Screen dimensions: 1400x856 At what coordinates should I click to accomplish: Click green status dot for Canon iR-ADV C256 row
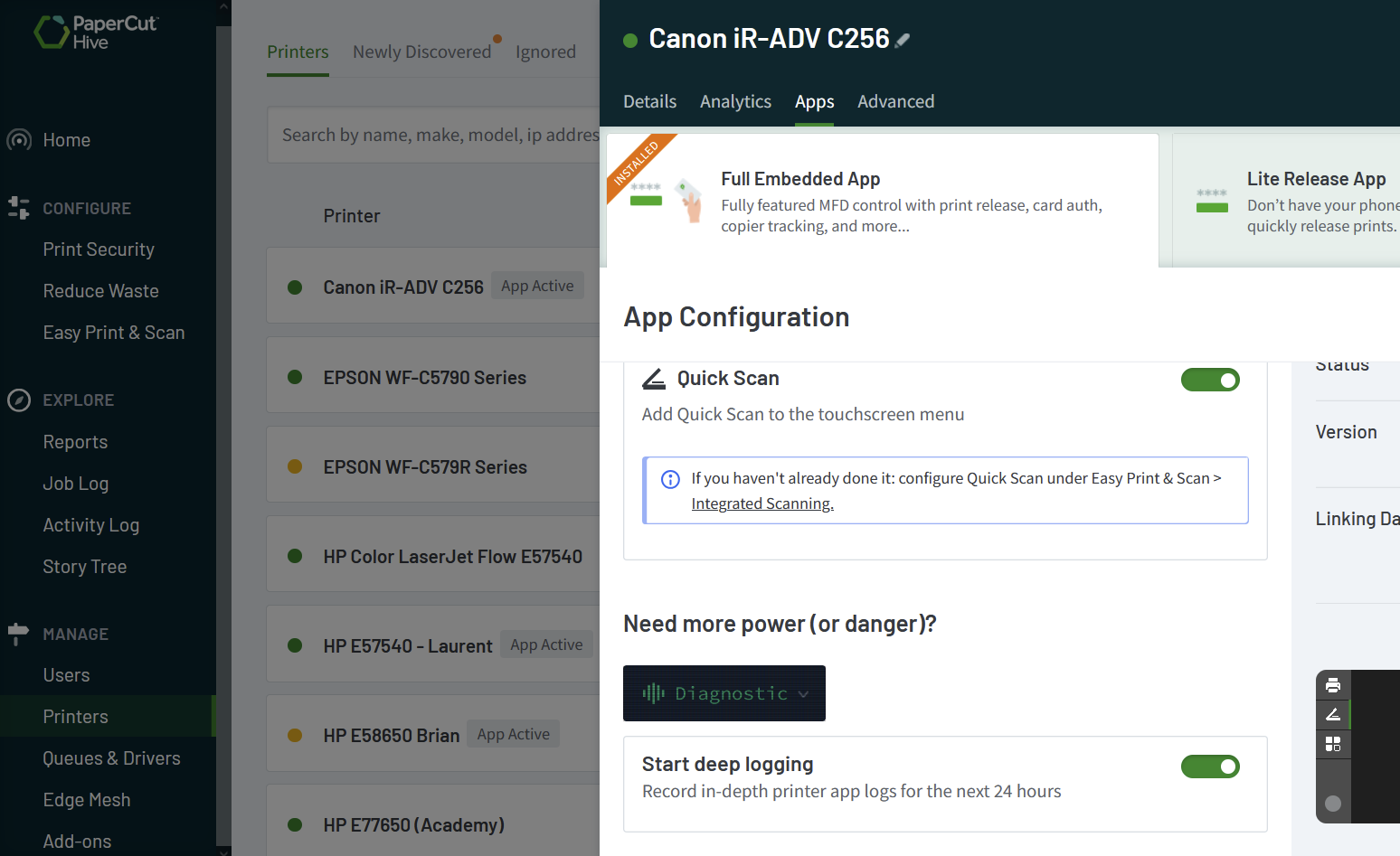point(295,287)
